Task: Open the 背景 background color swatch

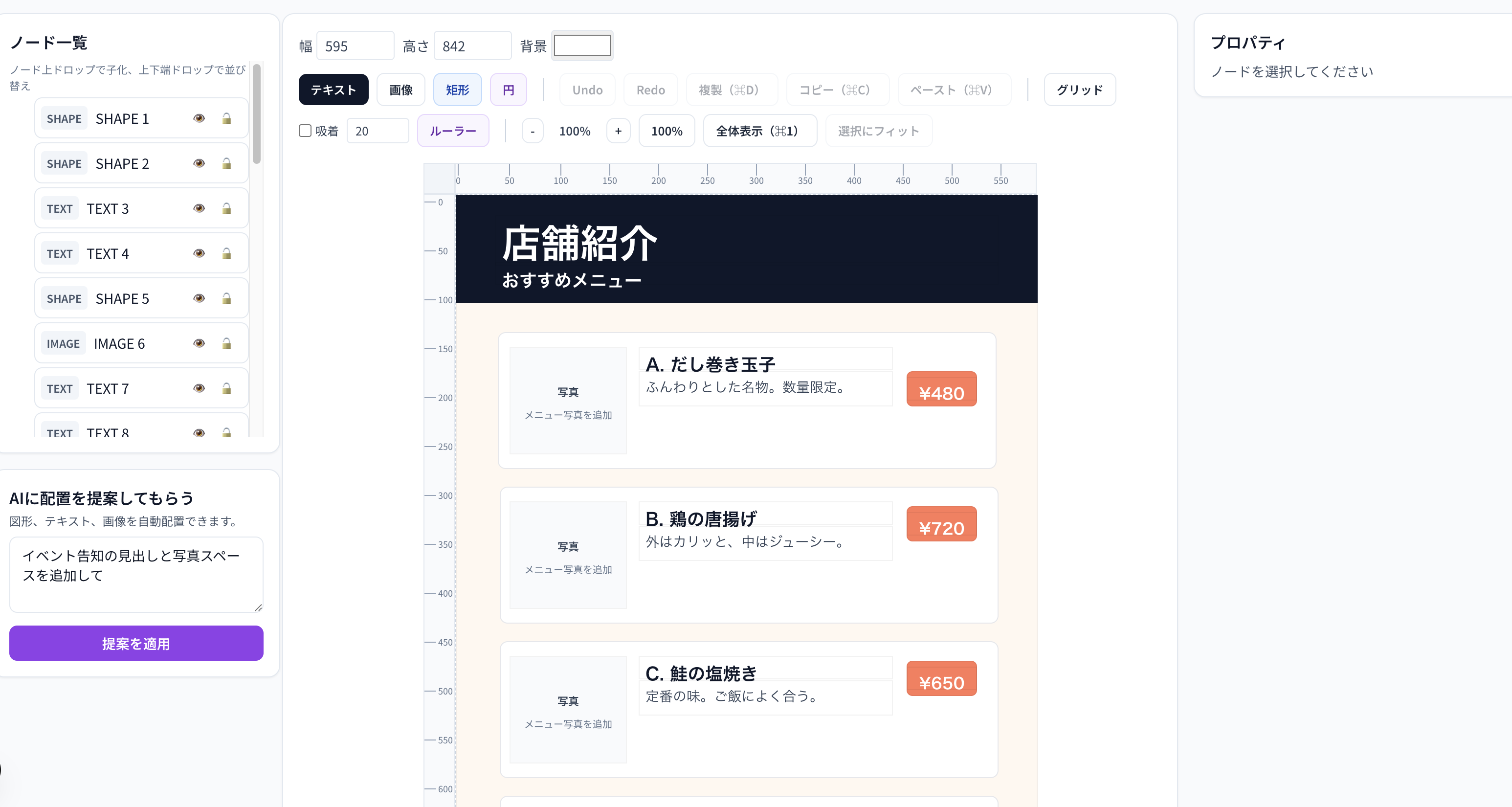Action: 582,46
